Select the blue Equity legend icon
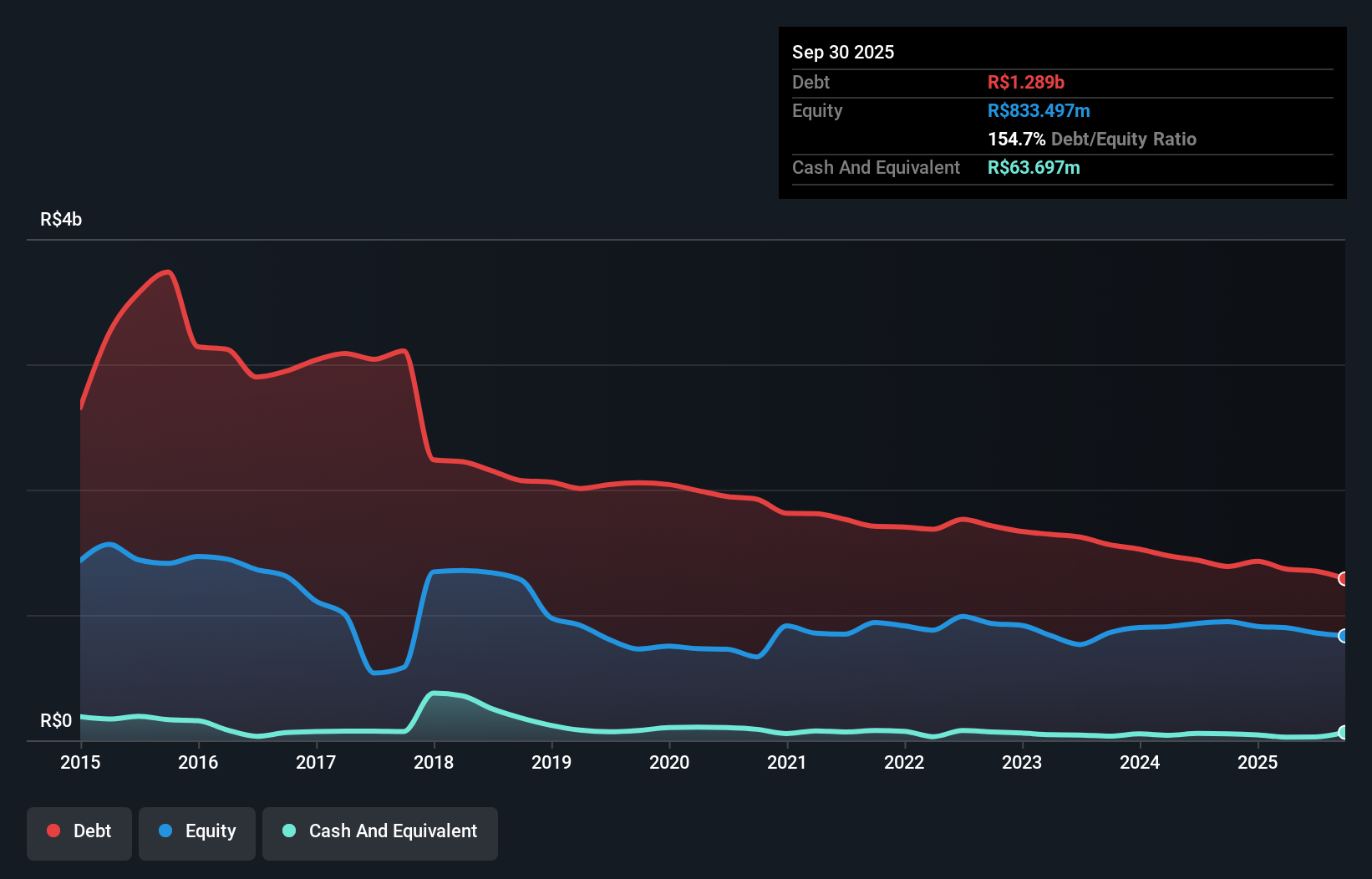The height and width of the screenshot is (879, 1372). pyautogui.click(x=165, y=831)
